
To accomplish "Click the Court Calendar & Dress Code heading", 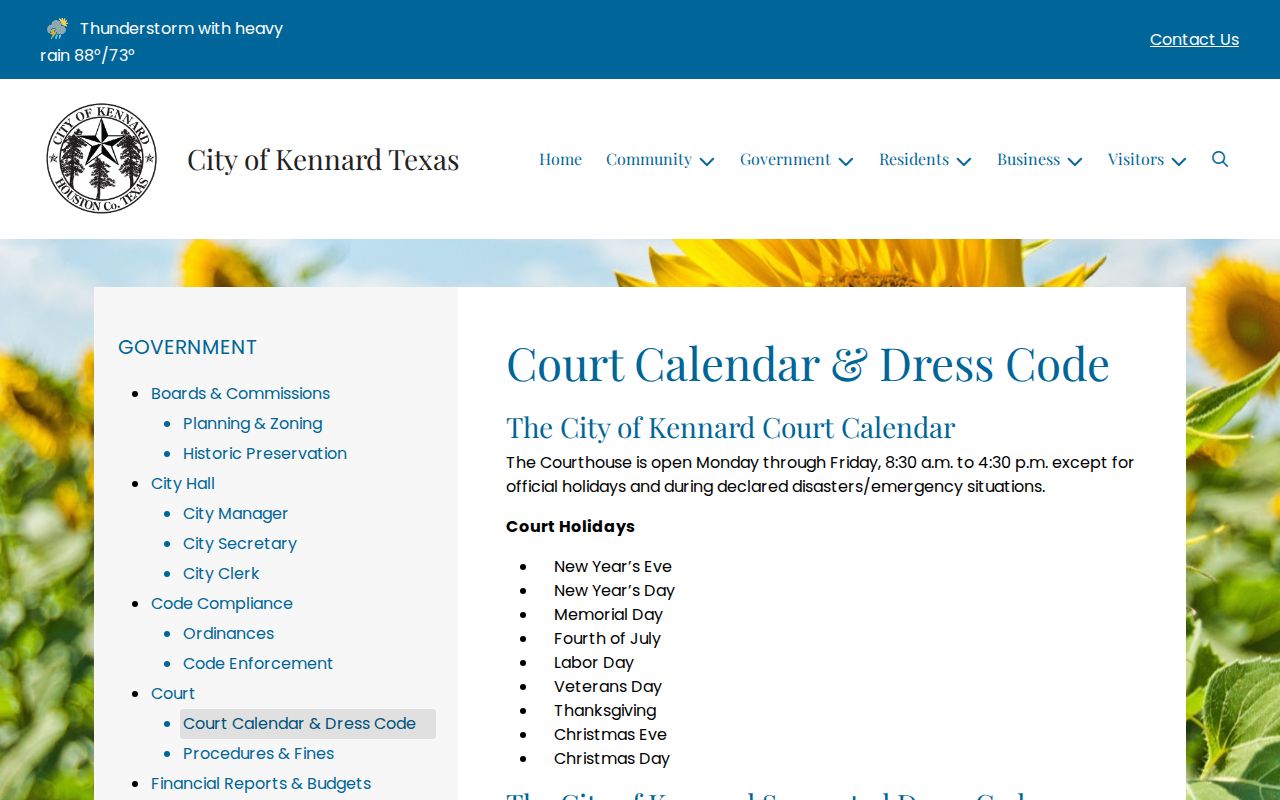I will (x=808, y=363).
